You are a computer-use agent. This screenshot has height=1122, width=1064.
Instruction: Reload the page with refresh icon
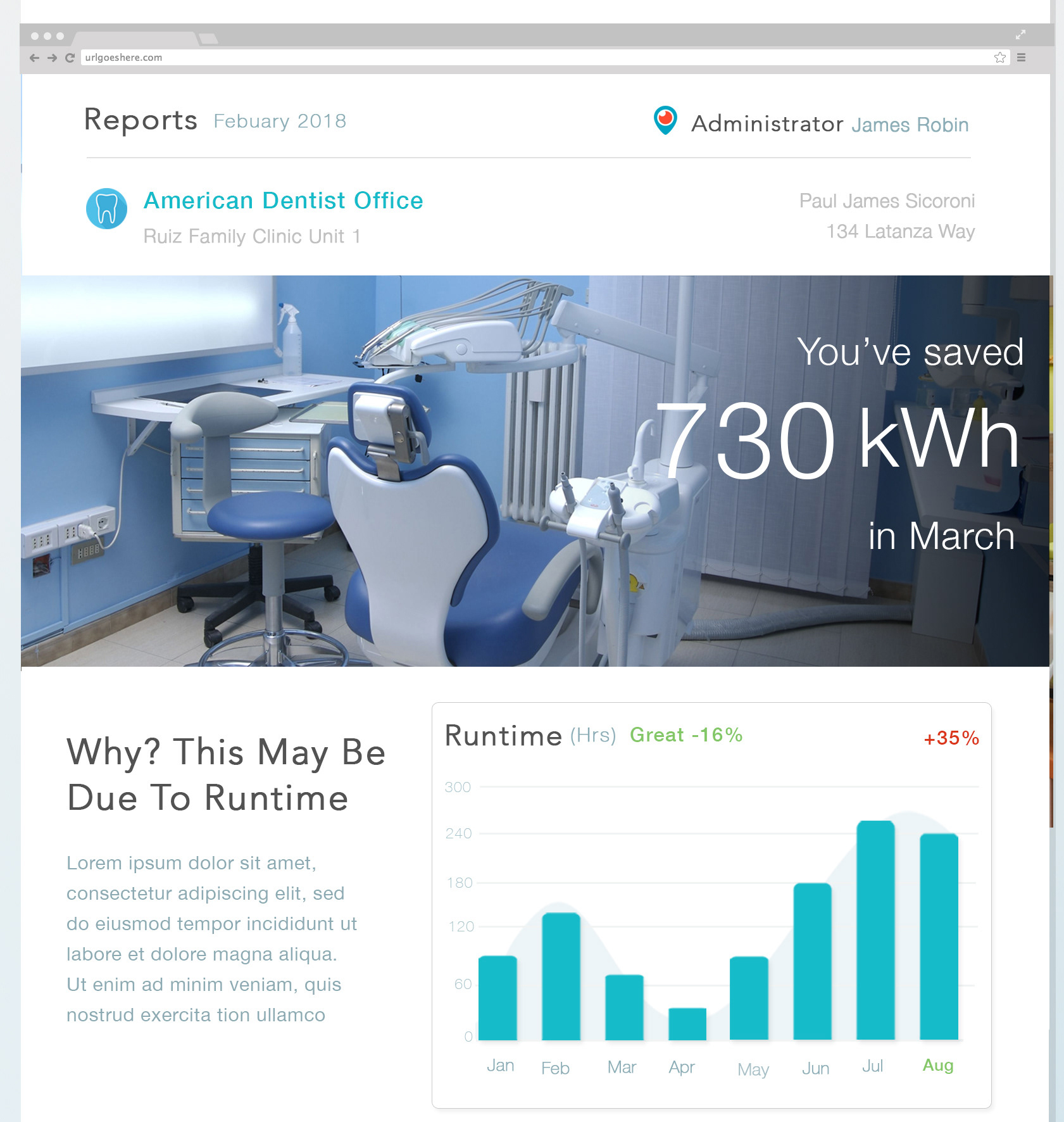pos(70,58)
